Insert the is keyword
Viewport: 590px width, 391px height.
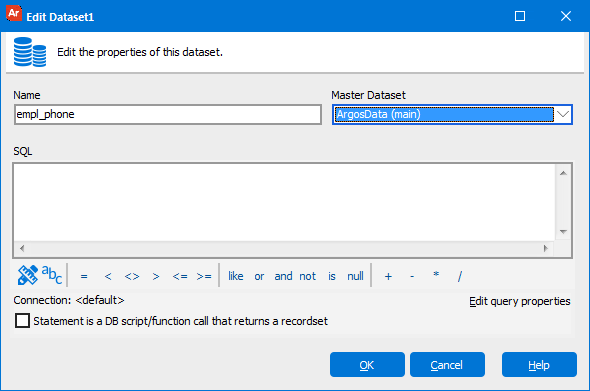[331, 276]
